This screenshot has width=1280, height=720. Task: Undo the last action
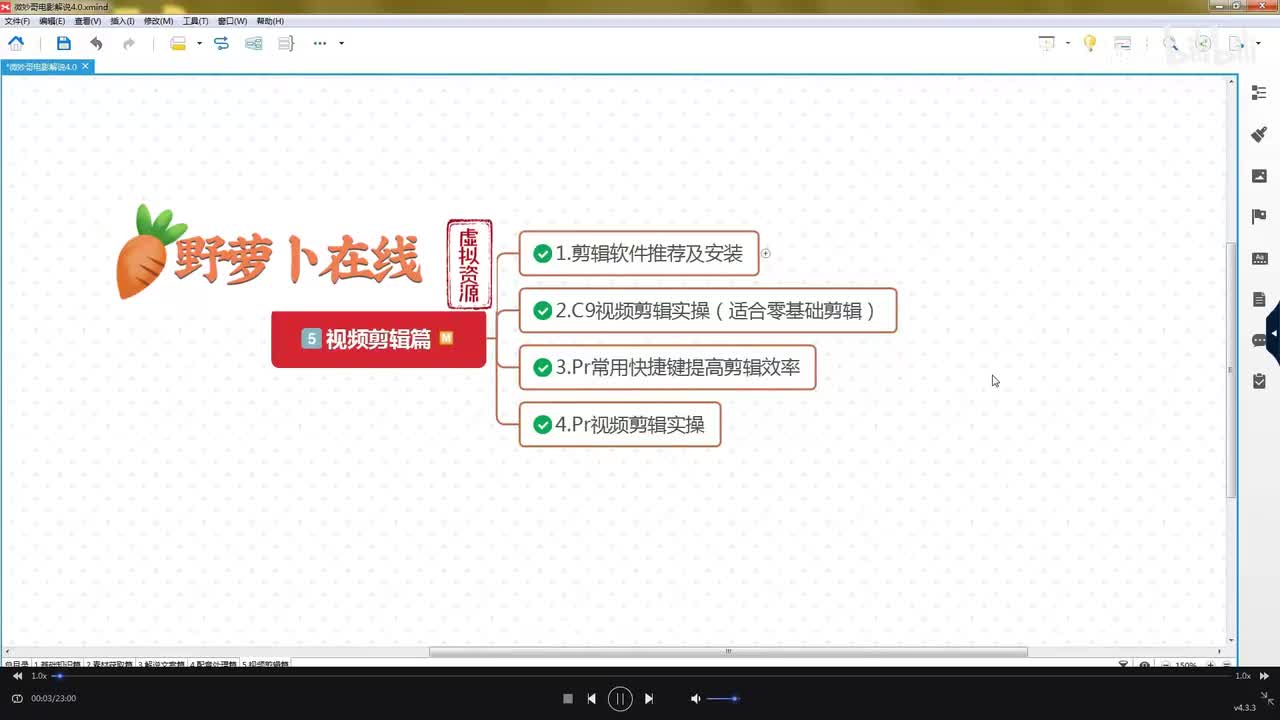tap(96, 43)
